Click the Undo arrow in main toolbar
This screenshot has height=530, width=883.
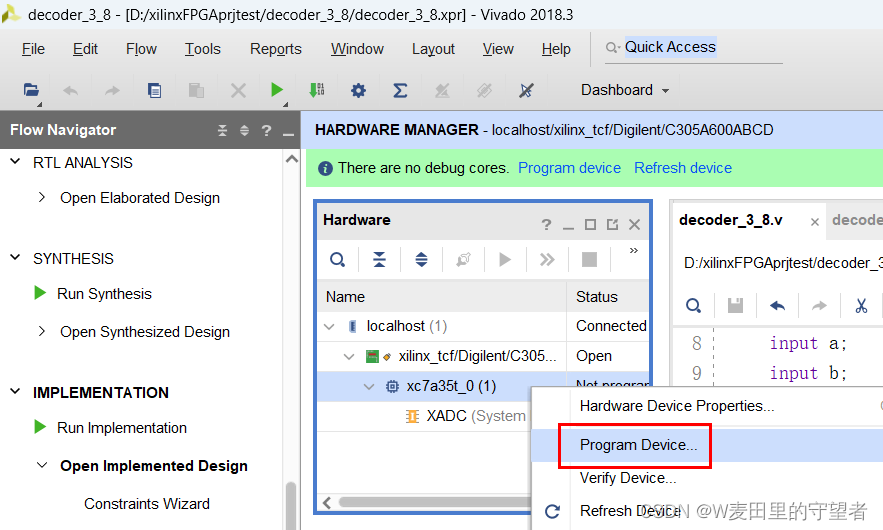pyautogui.click(x=71, y=90)
